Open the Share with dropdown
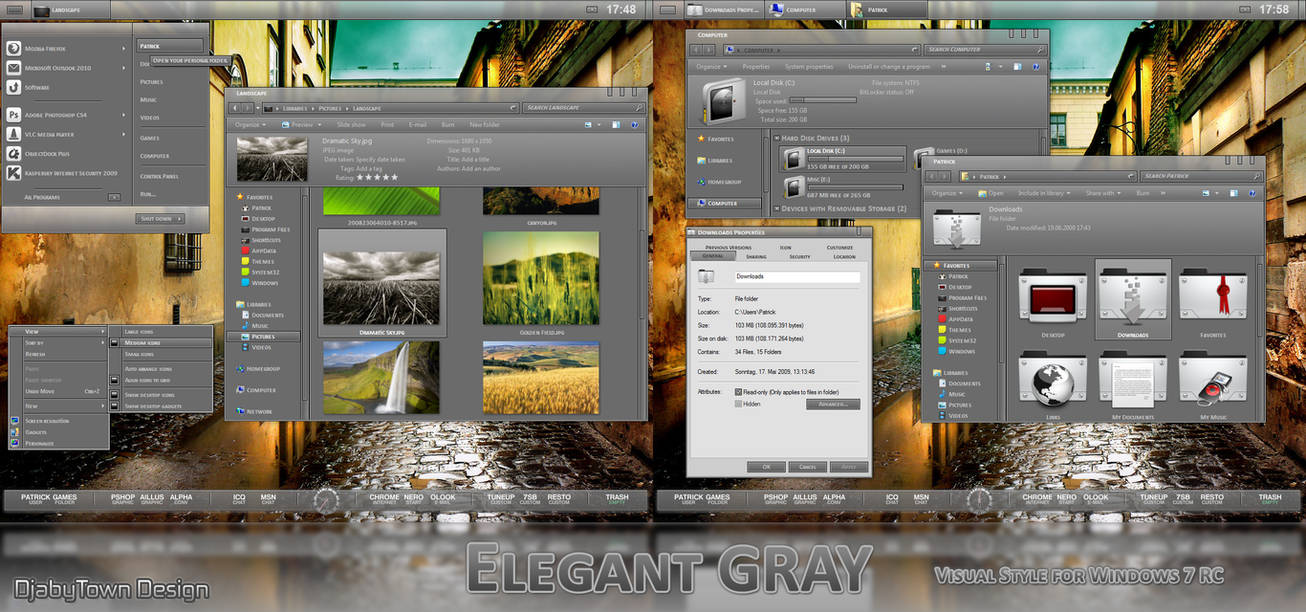This screenshot has width=1306, height=612. coord(1103,193)
